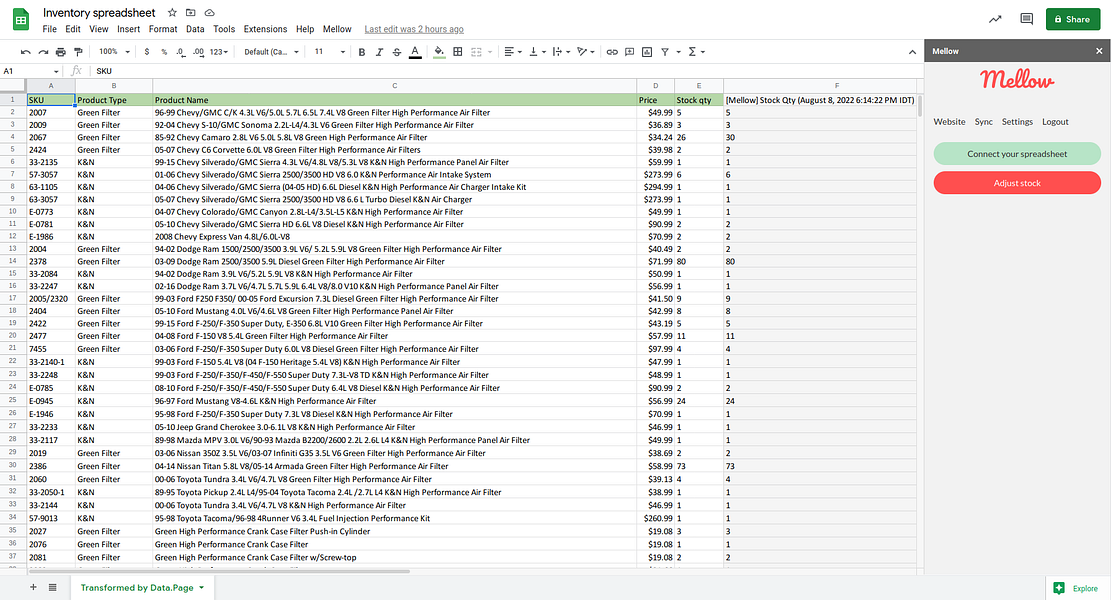Open the last edit history link
1111x600 pixels.
click(414, 29)
